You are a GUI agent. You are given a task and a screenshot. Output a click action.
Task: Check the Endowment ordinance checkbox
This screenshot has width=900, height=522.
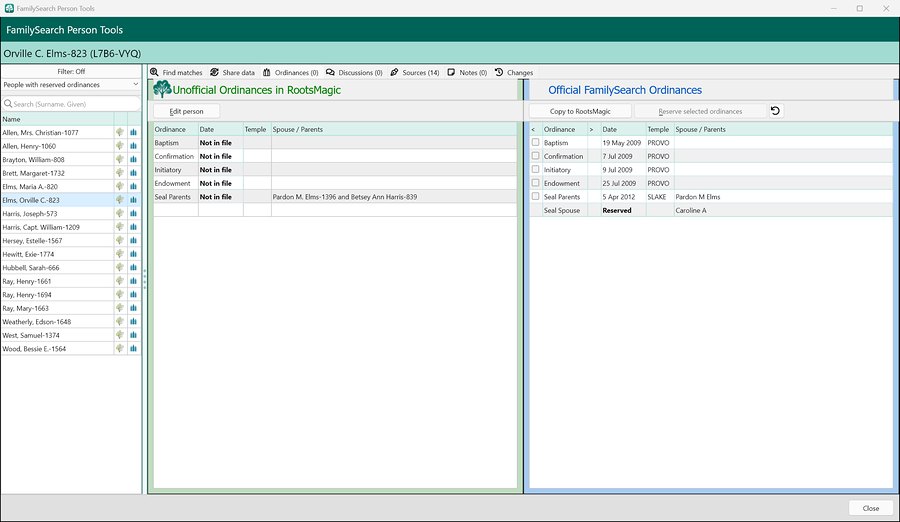(536, 183)
